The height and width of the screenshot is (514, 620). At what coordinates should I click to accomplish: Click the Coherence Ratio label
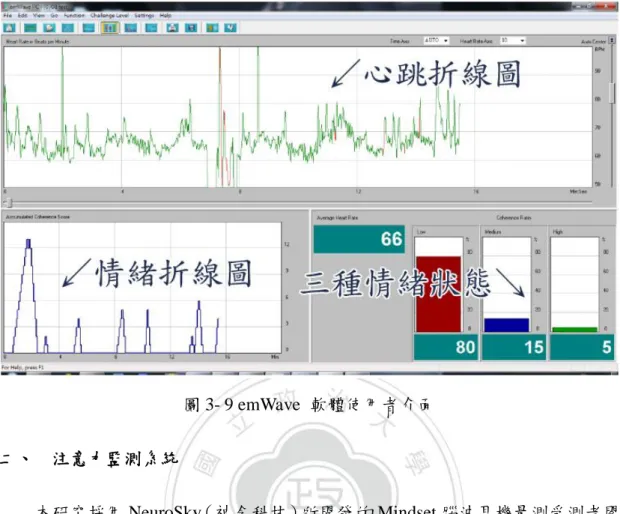click(514, 218)
